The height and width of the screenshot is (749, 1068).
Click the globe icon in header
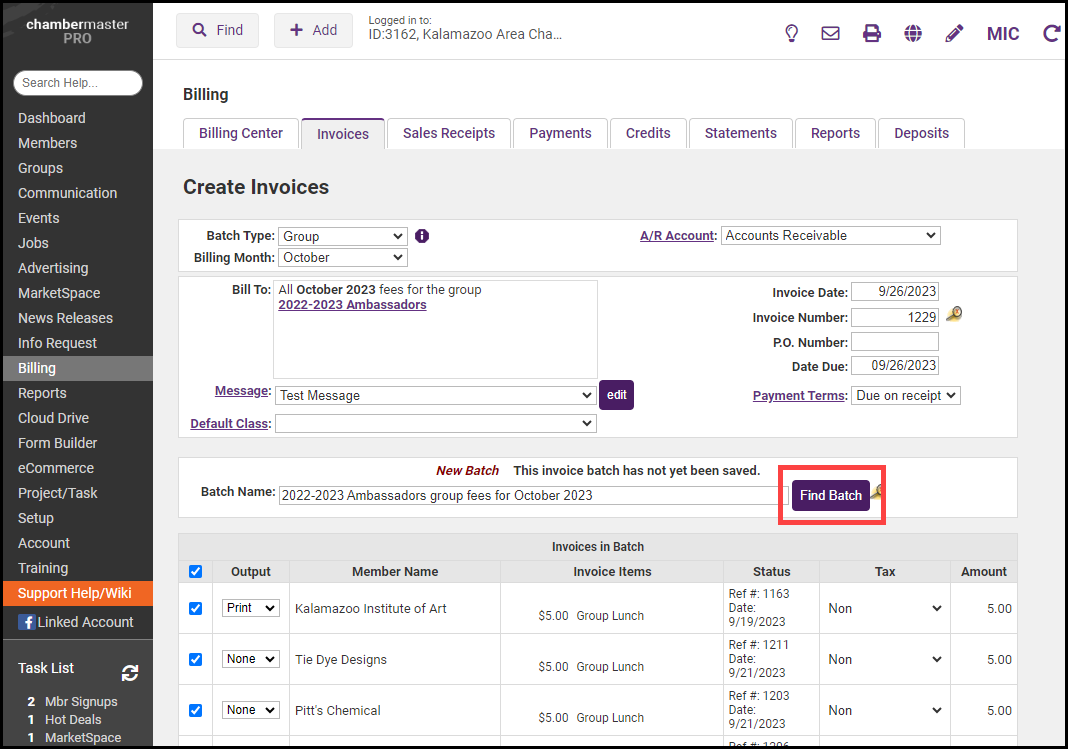(913, 33)
